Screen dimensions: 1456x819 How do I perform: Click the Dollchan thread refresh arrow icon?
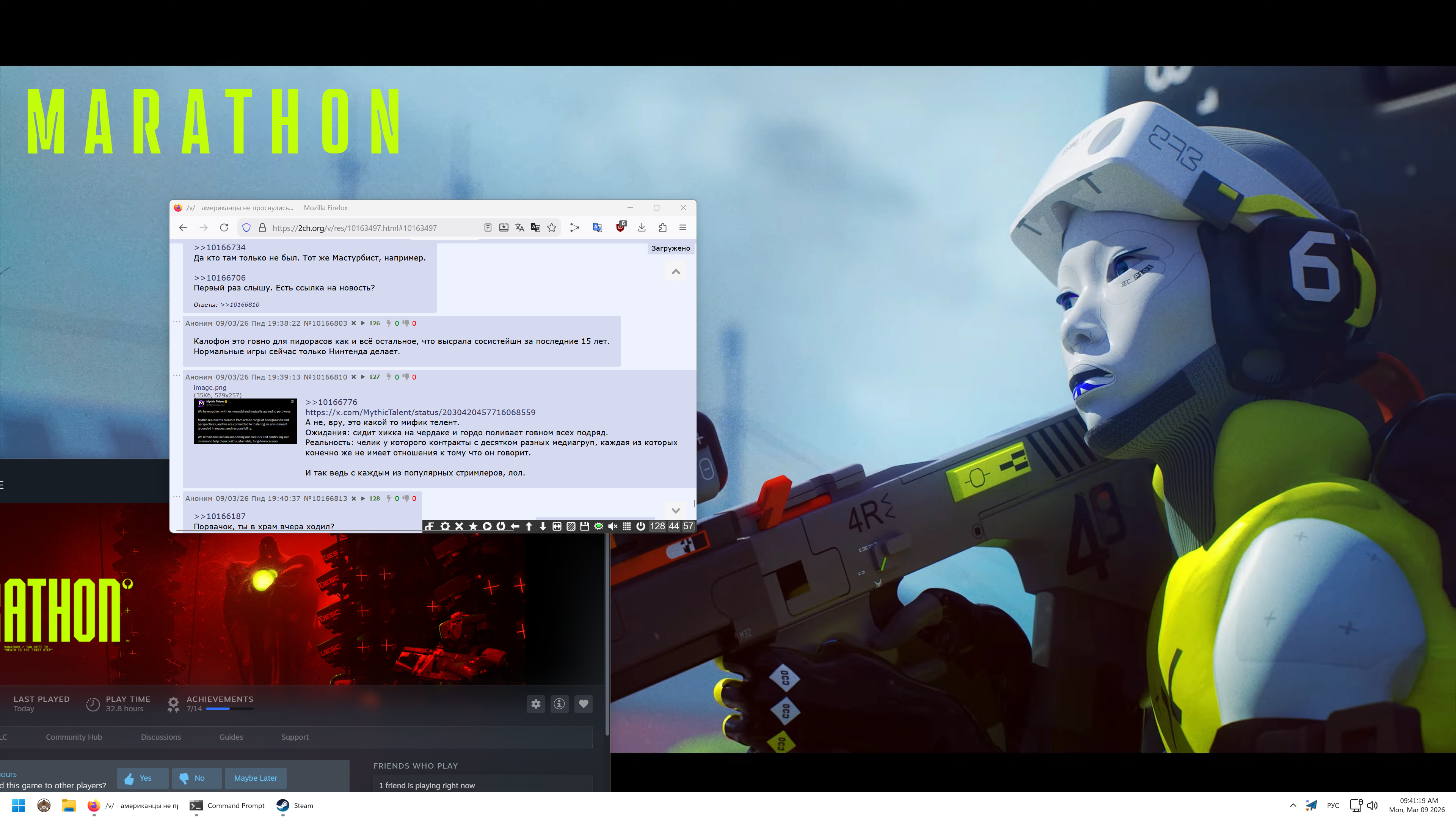[x=501, y=526]
